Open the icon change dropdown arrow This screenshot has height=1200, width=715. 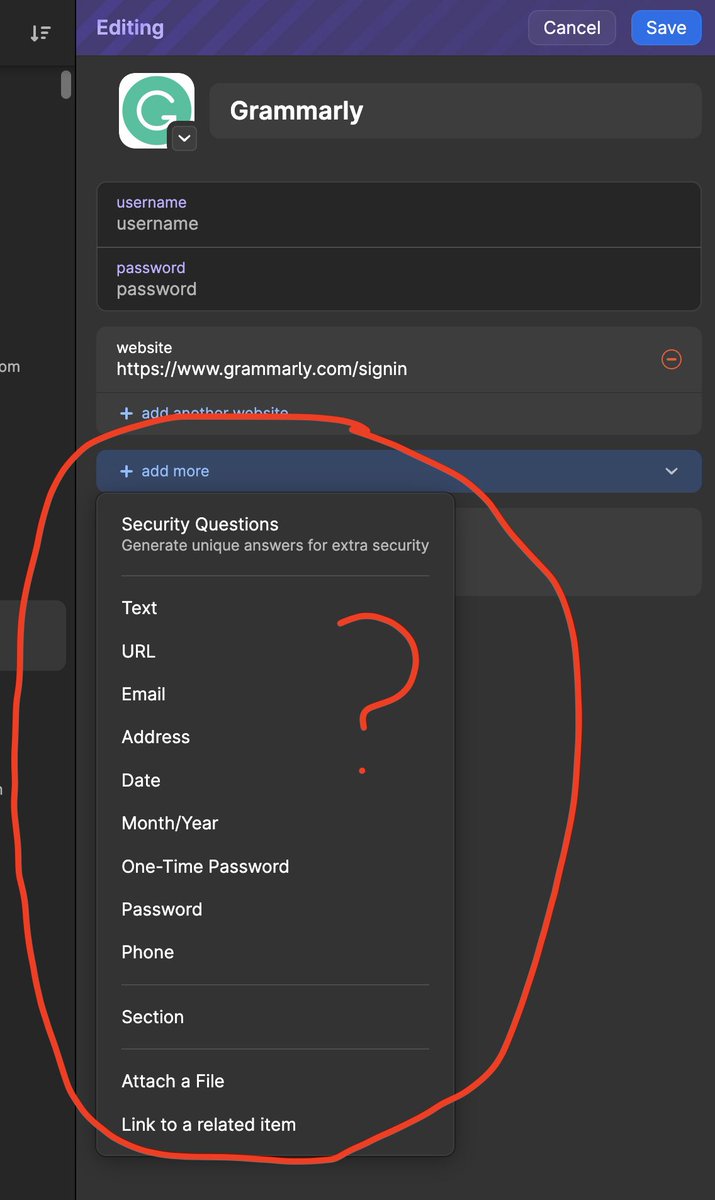(x=183, y=139)
